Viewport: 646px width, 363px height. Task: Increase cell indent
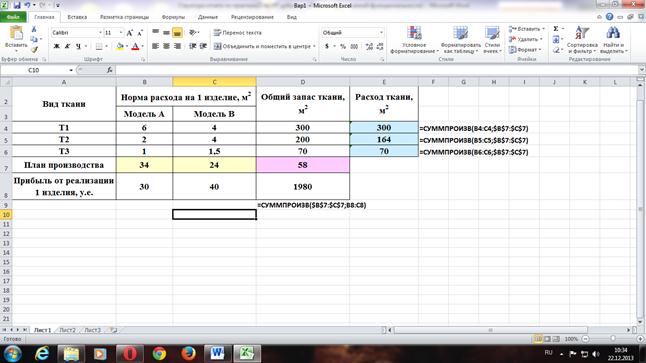click(x=203, y=46)
